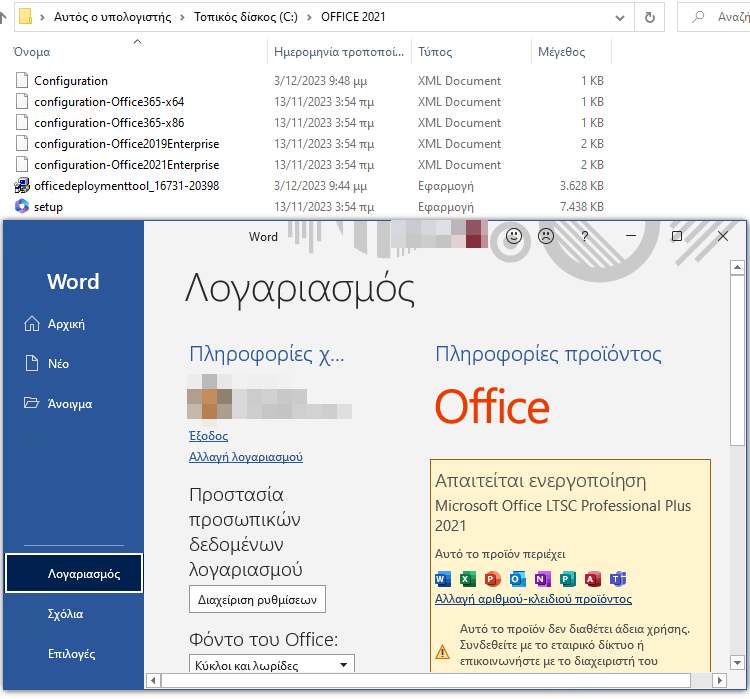Click the Outlook app icon in product list

517,579
